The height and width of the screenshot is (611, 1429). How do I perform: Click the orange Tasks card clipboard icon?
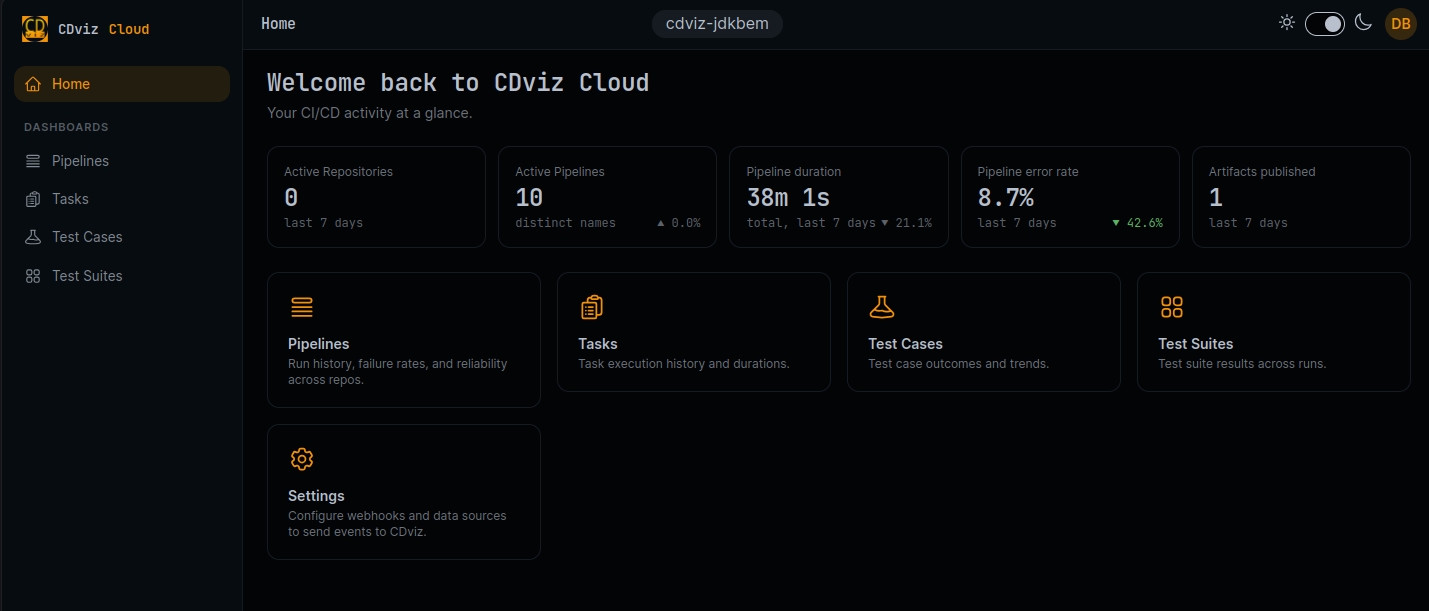coord(592,307)
